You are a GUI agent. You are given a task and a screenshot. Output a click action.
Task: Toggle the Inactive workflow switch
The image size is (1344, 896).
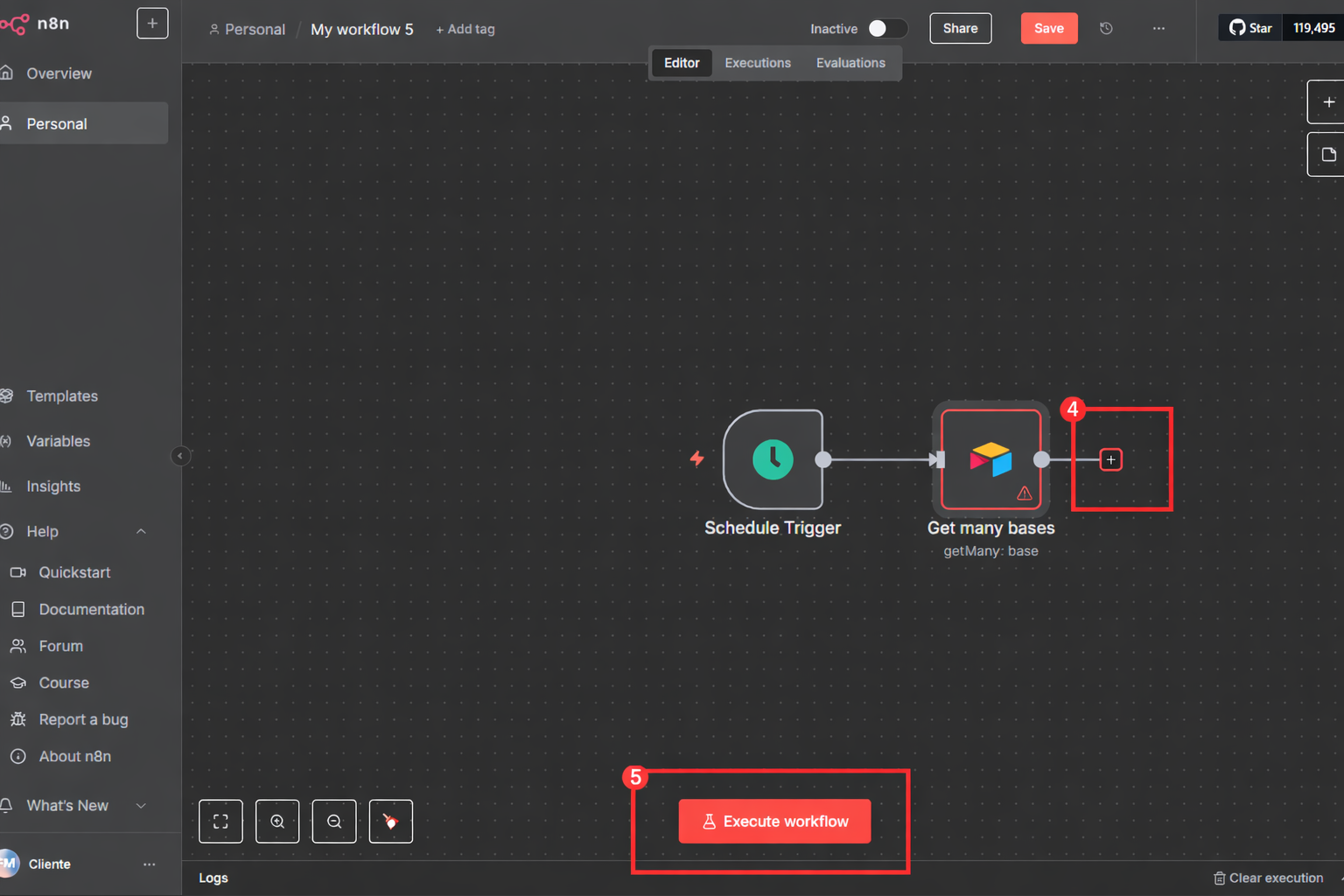click(885, 29)
